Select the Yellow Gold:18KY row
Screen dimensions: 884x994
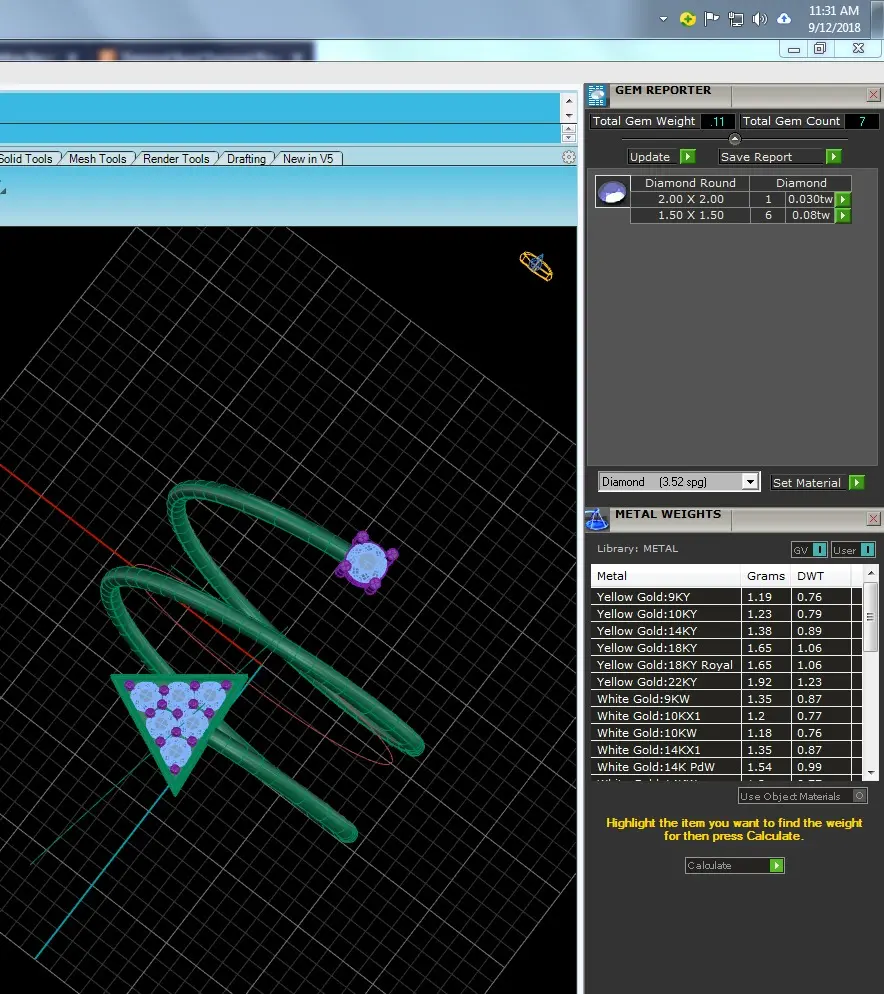[x=726, y=648]
